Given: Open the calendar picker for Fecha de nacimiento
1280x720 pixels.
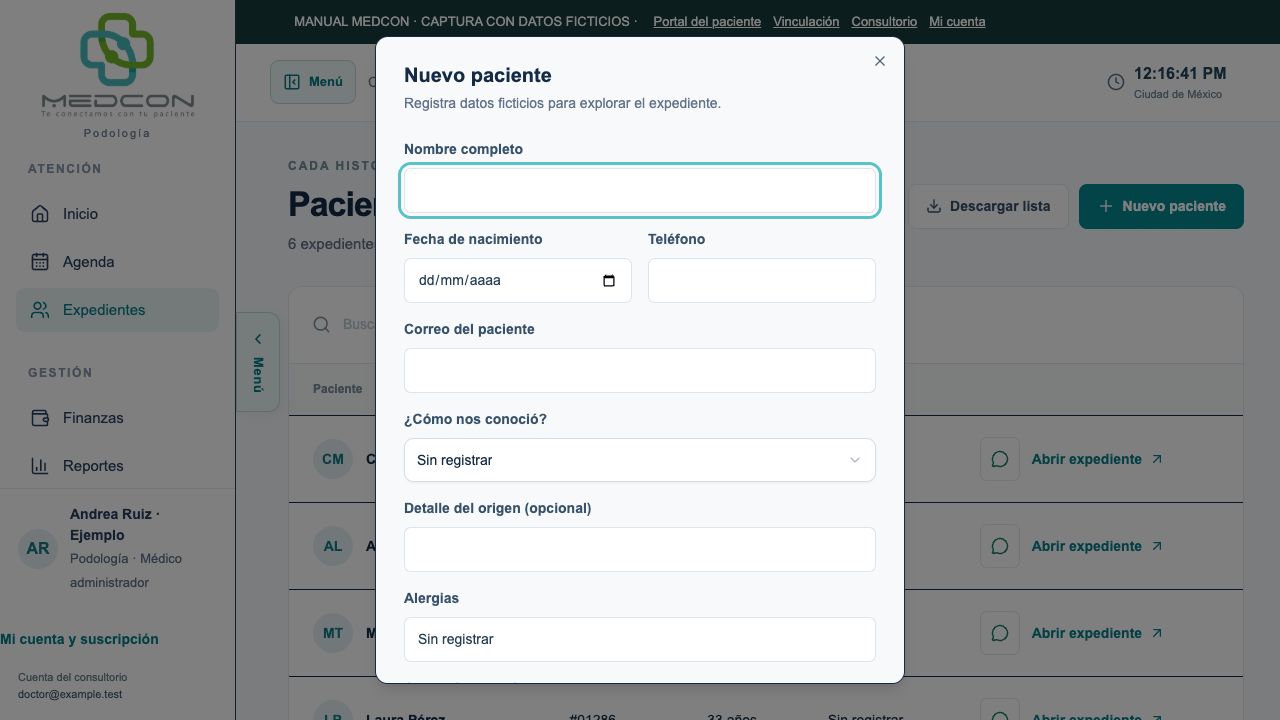Looking at the screenshot, I should [x=609, y=281].
